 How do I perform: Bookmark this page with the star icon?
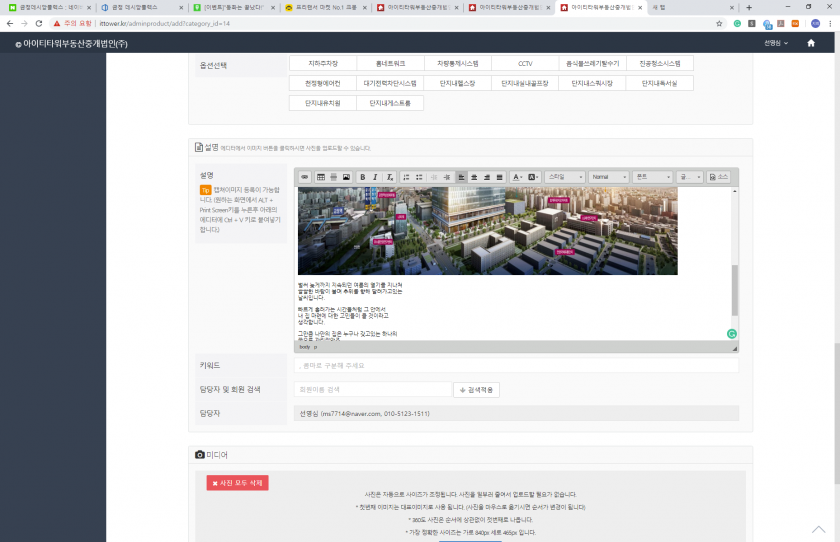pyautogui.click(x=720, y=23)
